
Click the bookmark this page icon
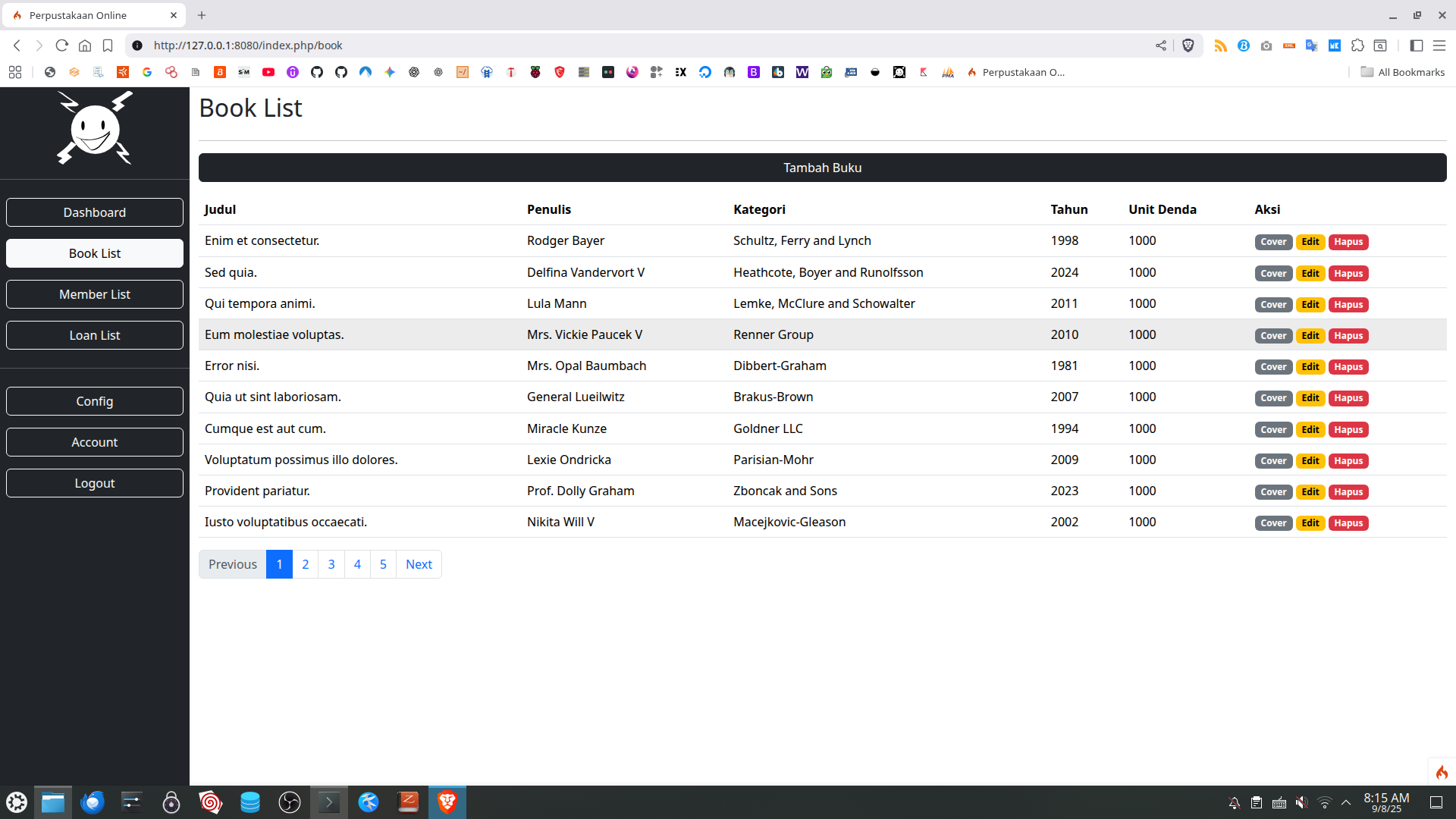(108, 45)
